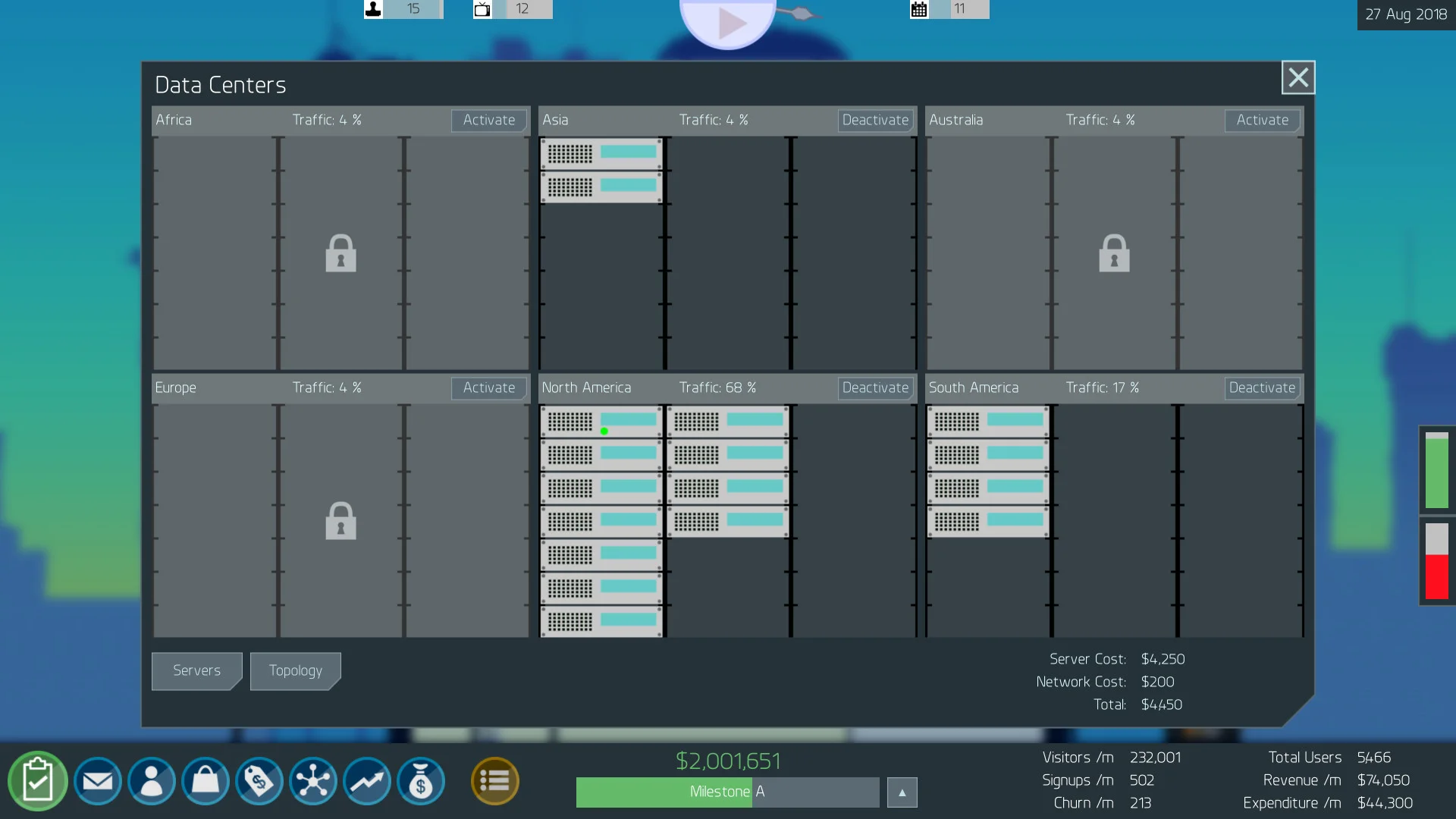Open the staff person icon
1456x819 pixels.
[152, 781]
